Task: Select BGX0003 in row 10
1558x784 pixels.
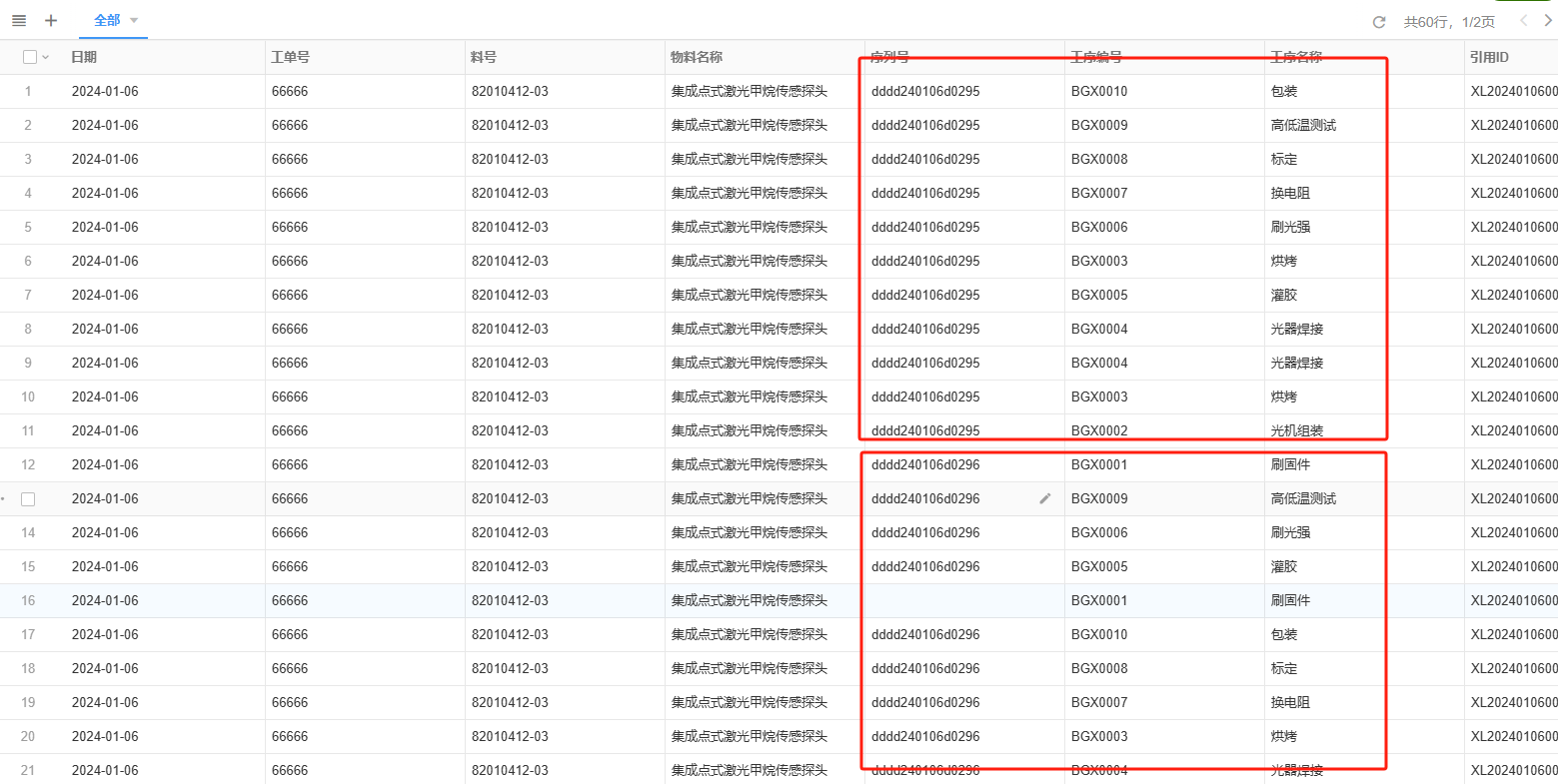Action: (x=1099, y=396)
